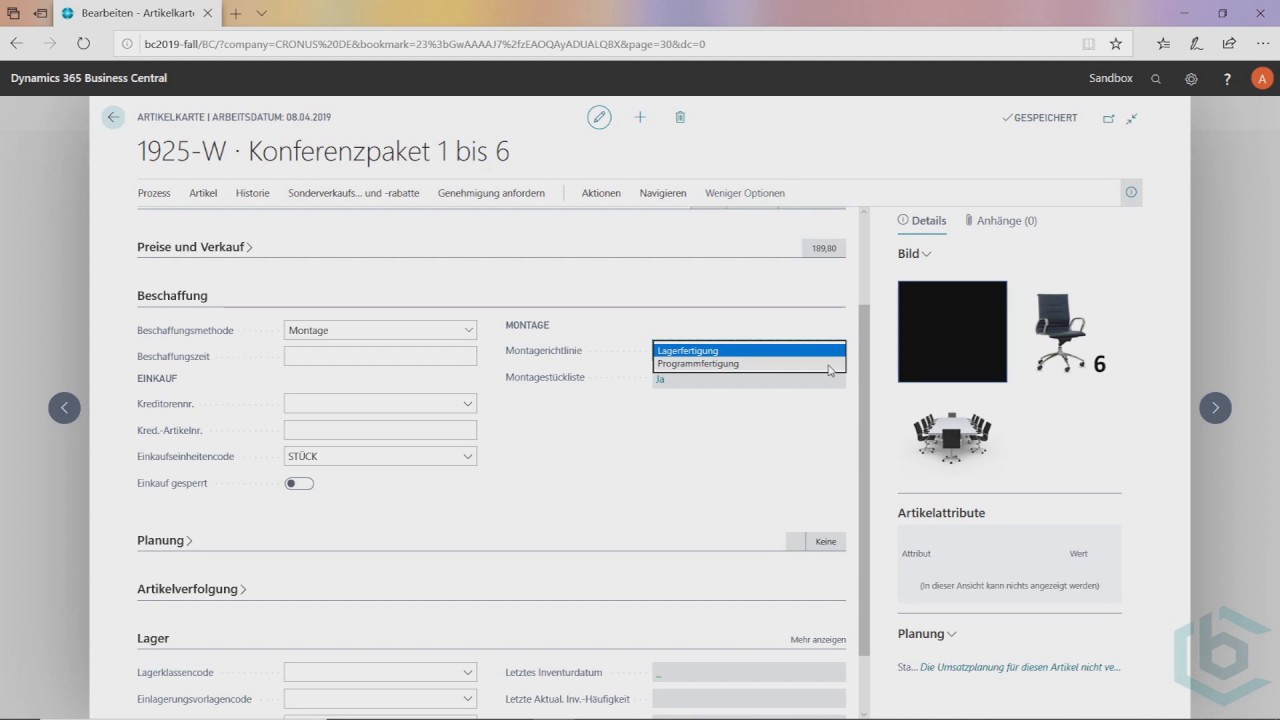Viewport: 1280px width, 720px height.
Task: Click Beschaffungszeit input field
Action: click(x=380, y=356)
